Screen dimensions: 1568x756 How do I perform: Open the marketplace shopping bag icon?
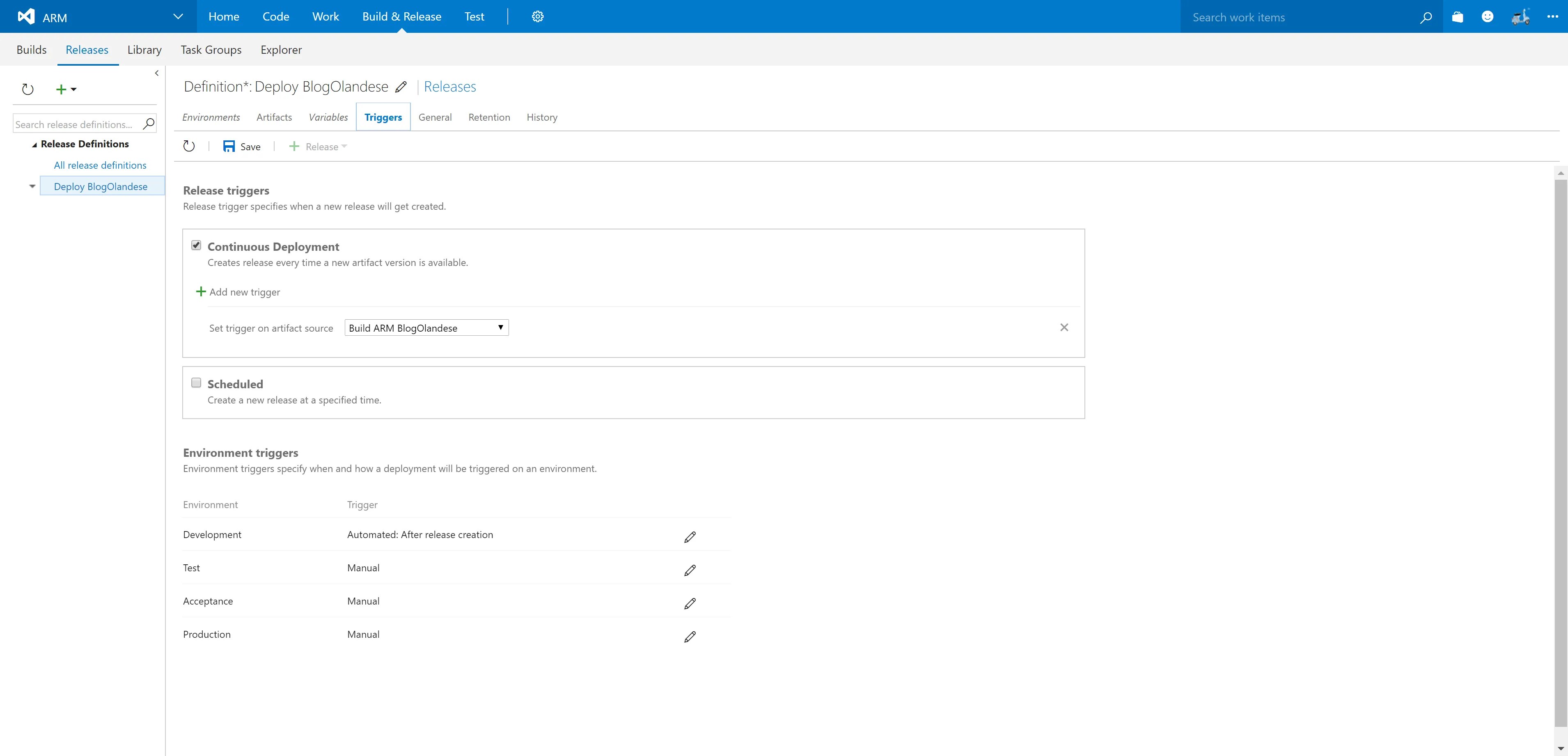click(1457, 16)
